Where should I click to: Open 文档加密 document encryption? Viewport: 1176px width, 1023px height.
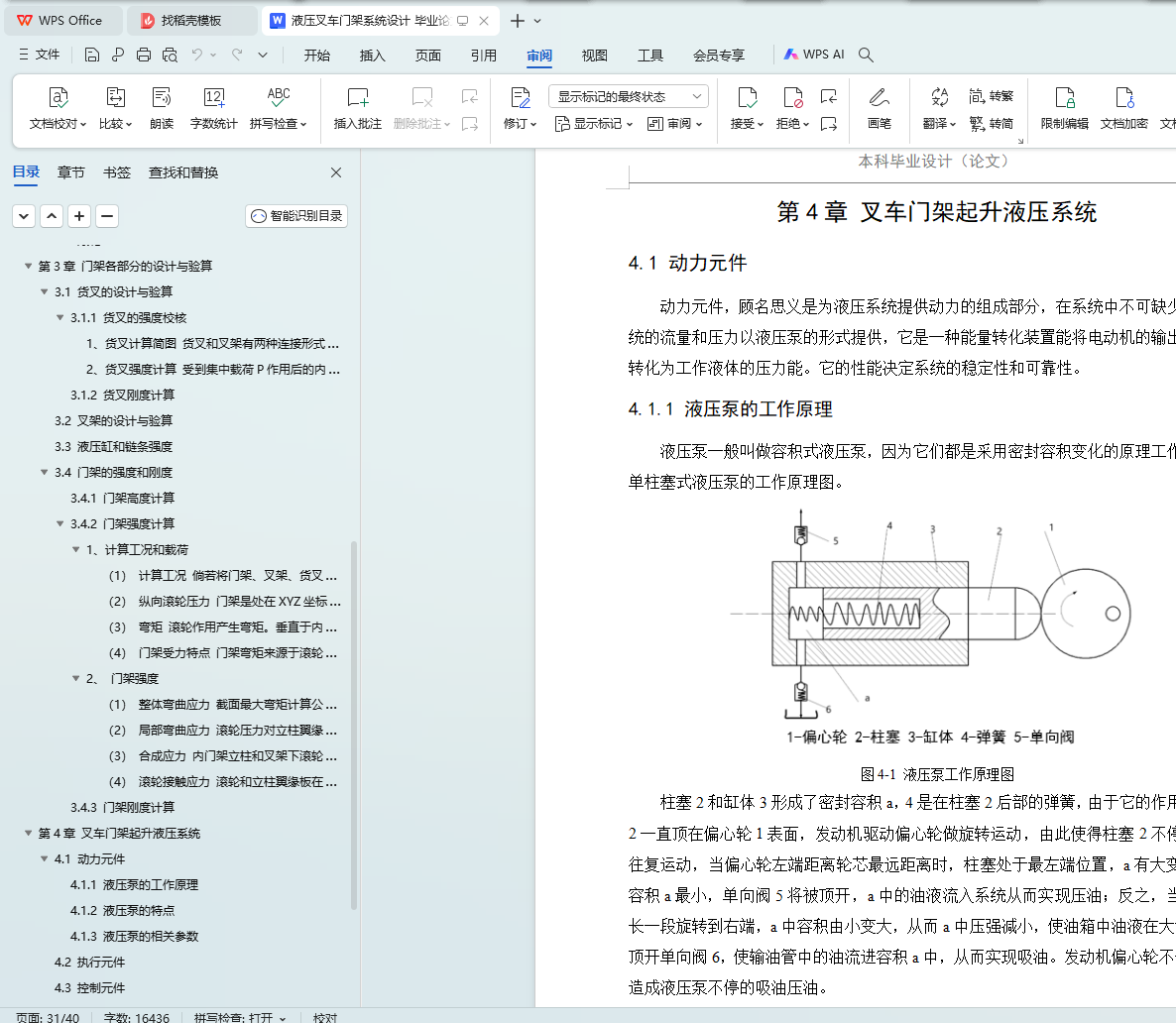[1123, 108]
